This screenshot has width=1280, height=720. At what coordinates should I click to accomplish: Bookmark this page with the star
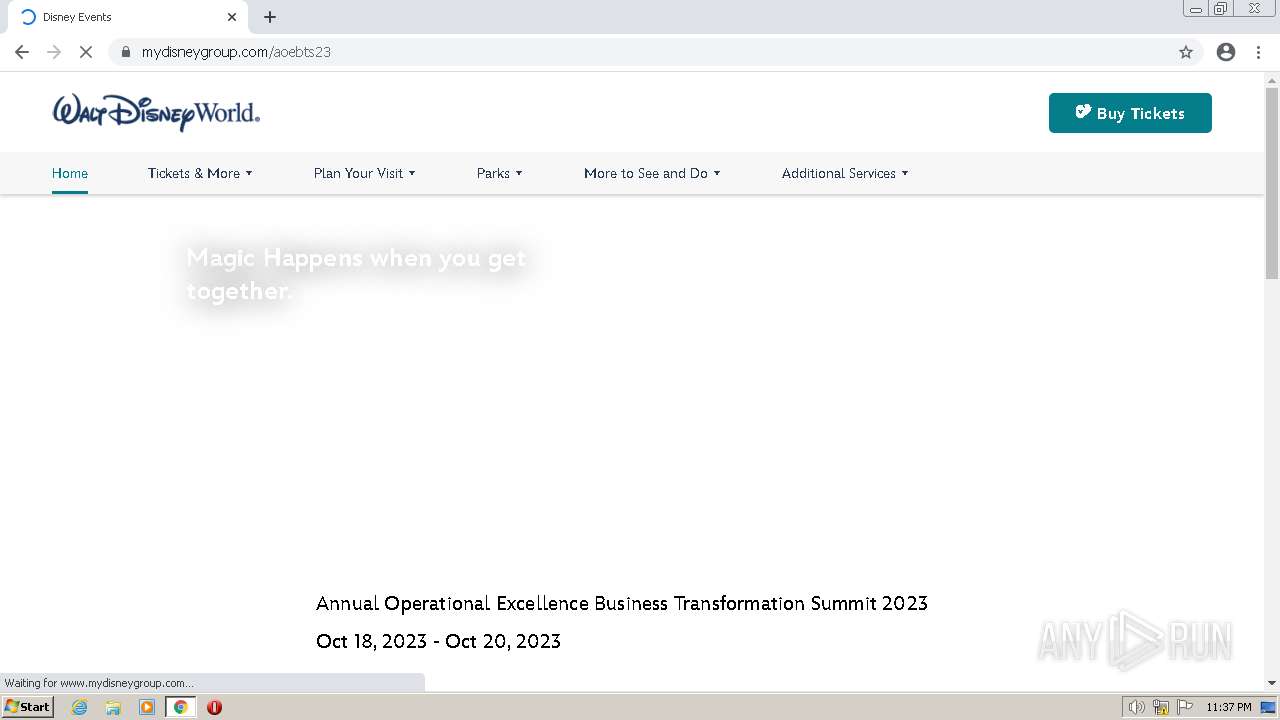tap(1186, 52)
